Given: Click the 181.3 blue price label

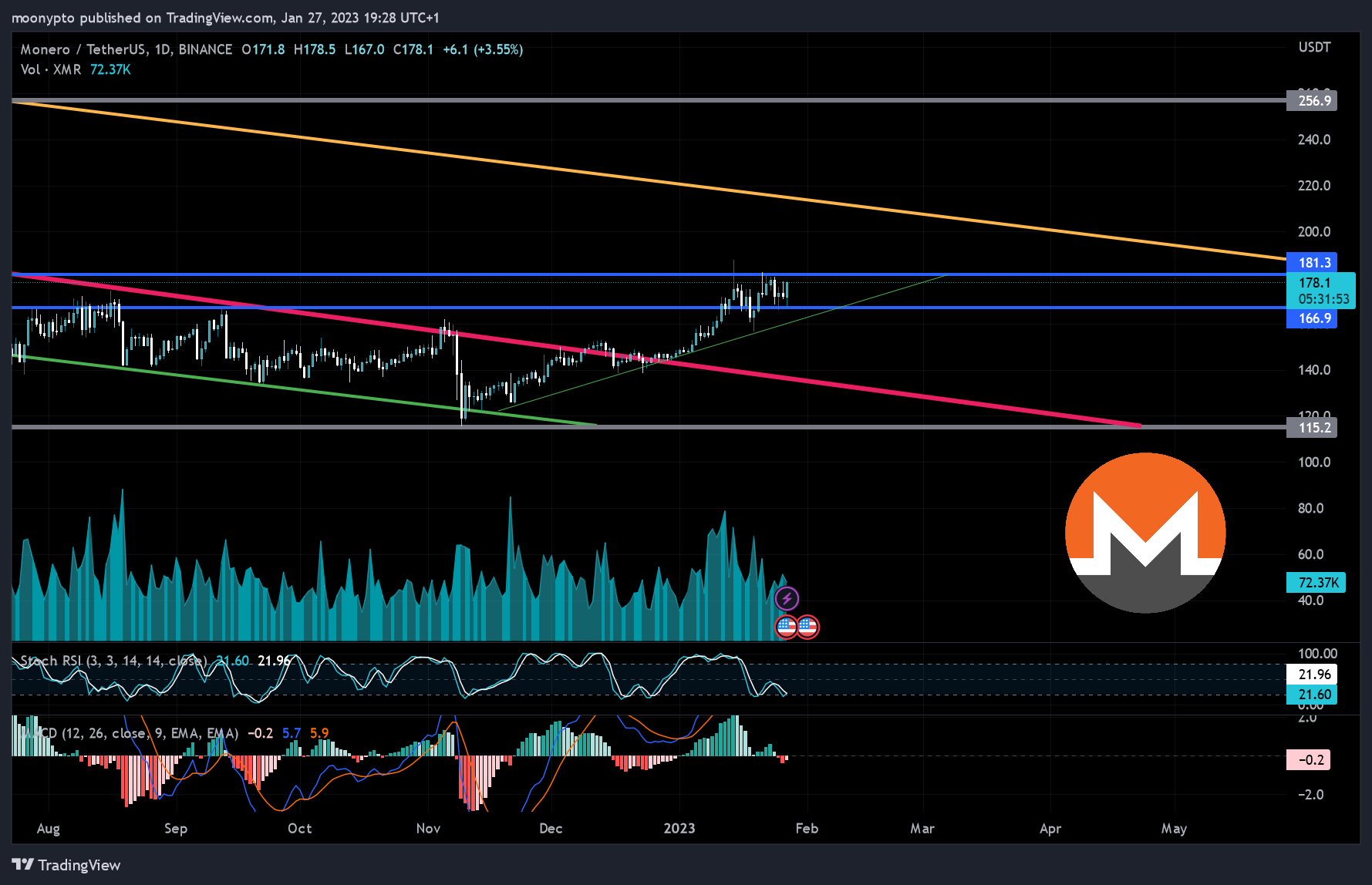Looking at the screenshot, I should point(1312,263).
